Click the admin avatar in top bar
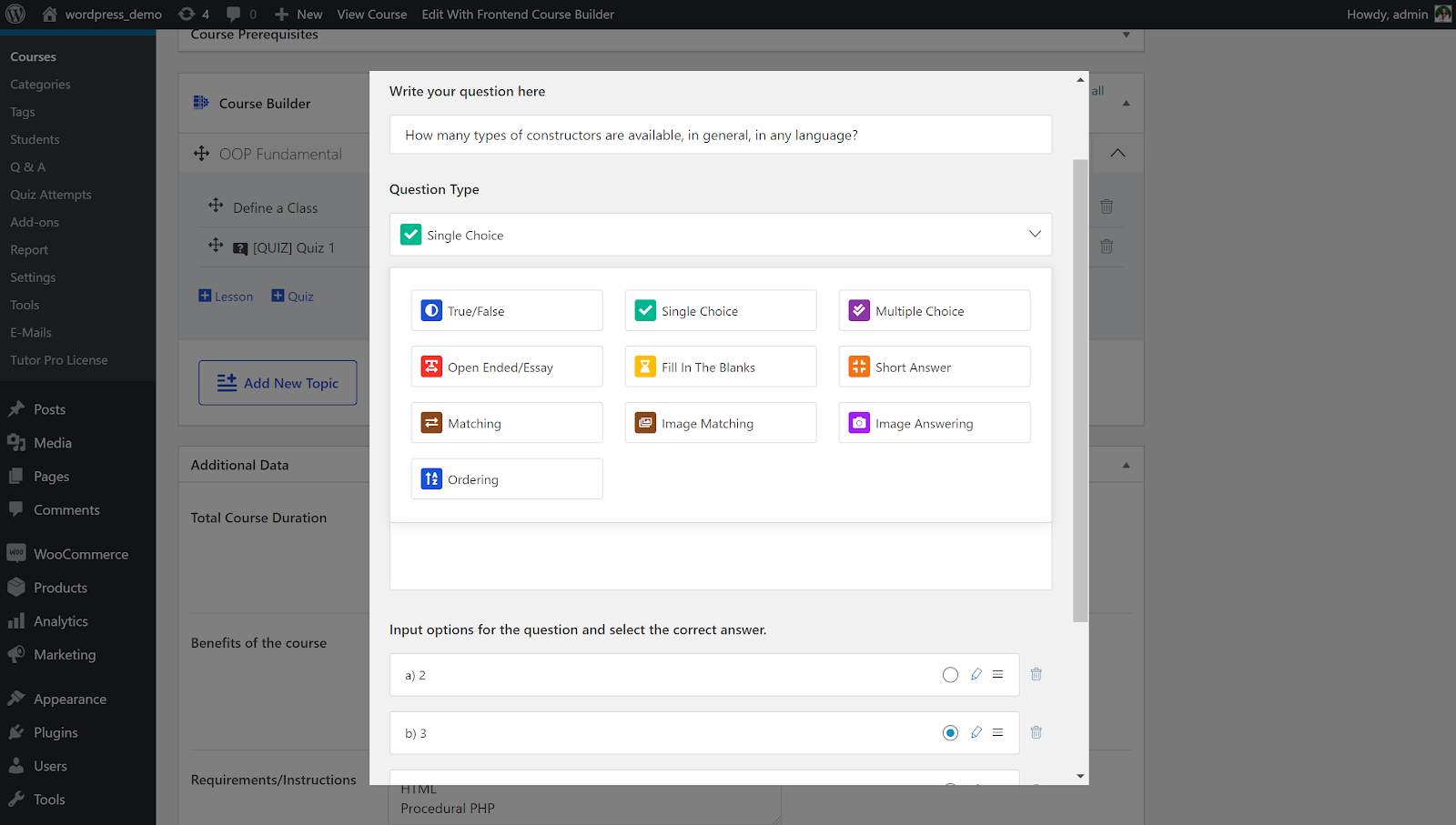 [1442, 15]
